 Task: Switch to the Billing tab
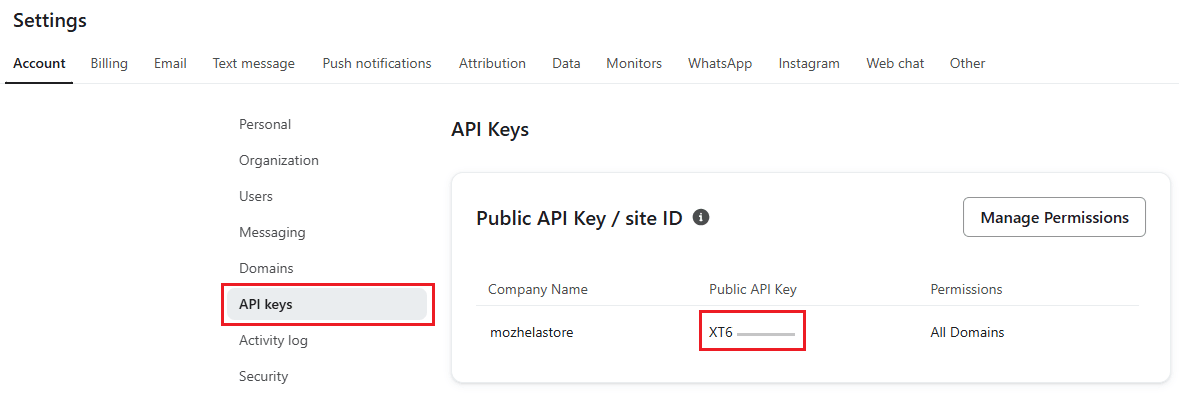point(109,64)
